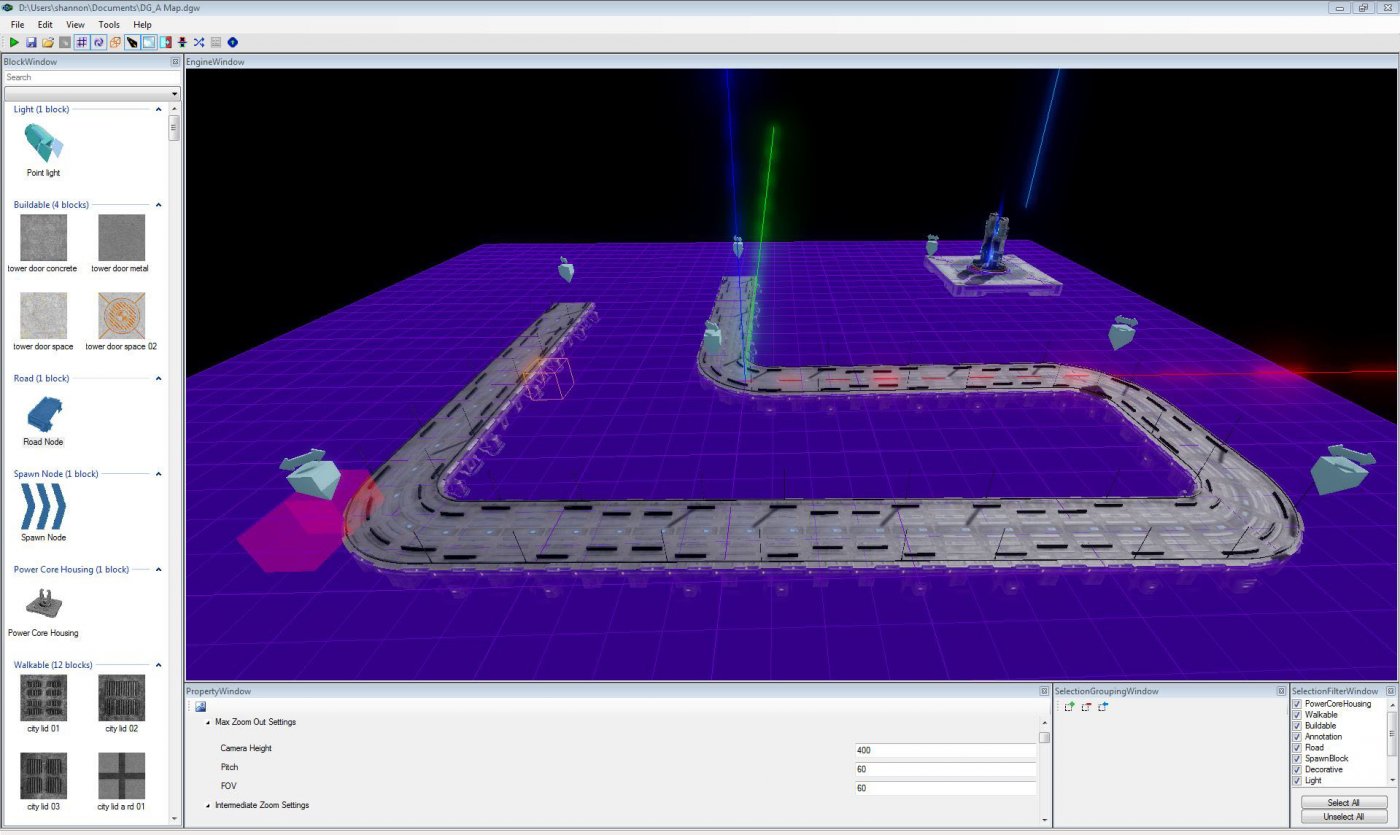
Task: Click the blue shuffle arrows toolbar icon
Action: click(199, 42)
